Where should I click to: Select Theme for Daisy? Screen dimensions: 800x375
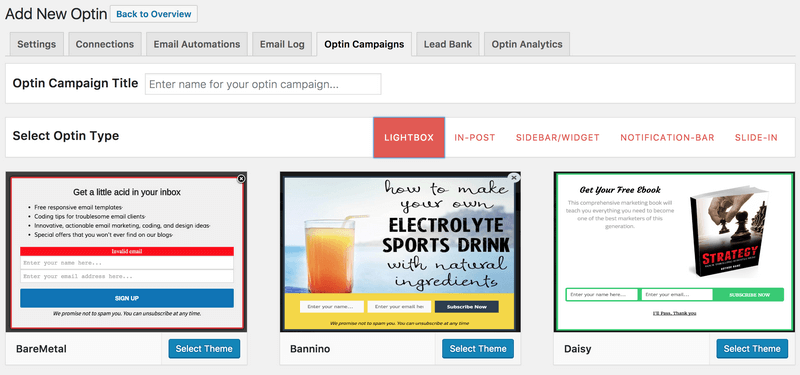click(752, 349)
